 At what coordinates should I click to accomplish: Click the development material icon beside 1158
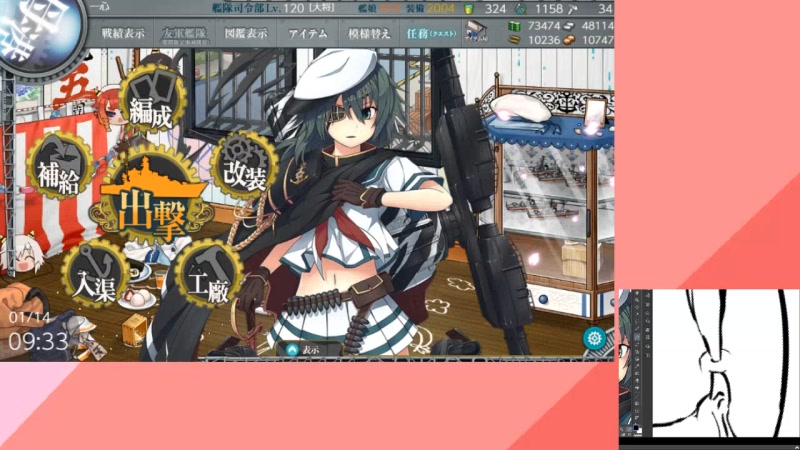521,8
